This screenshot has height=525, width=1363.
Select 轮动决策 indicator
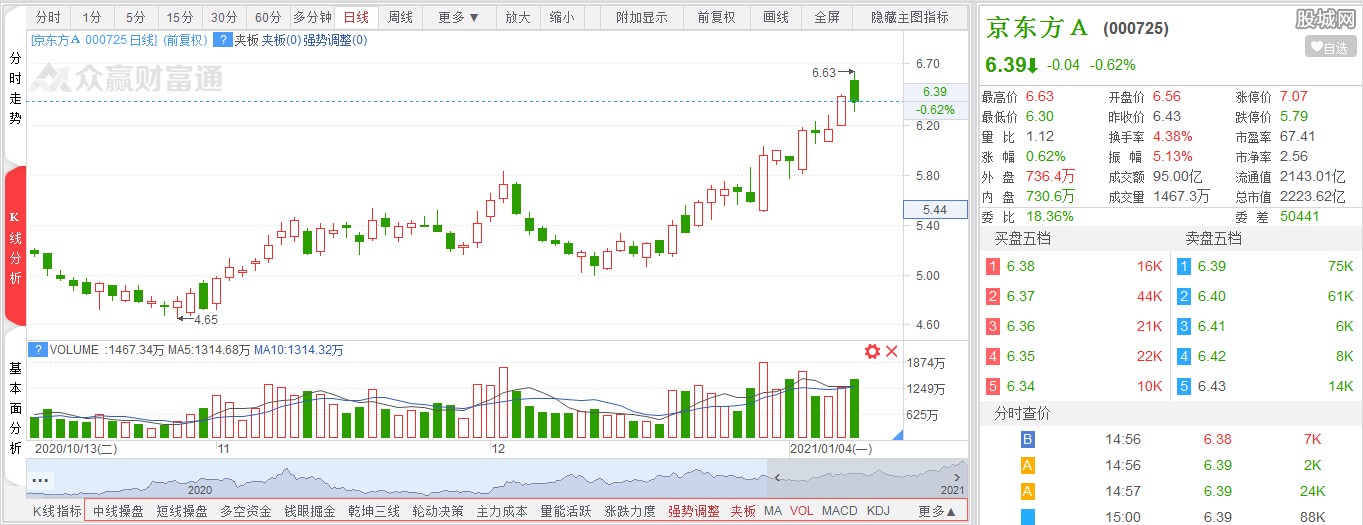pyautogui.click(x=438, y=511)
